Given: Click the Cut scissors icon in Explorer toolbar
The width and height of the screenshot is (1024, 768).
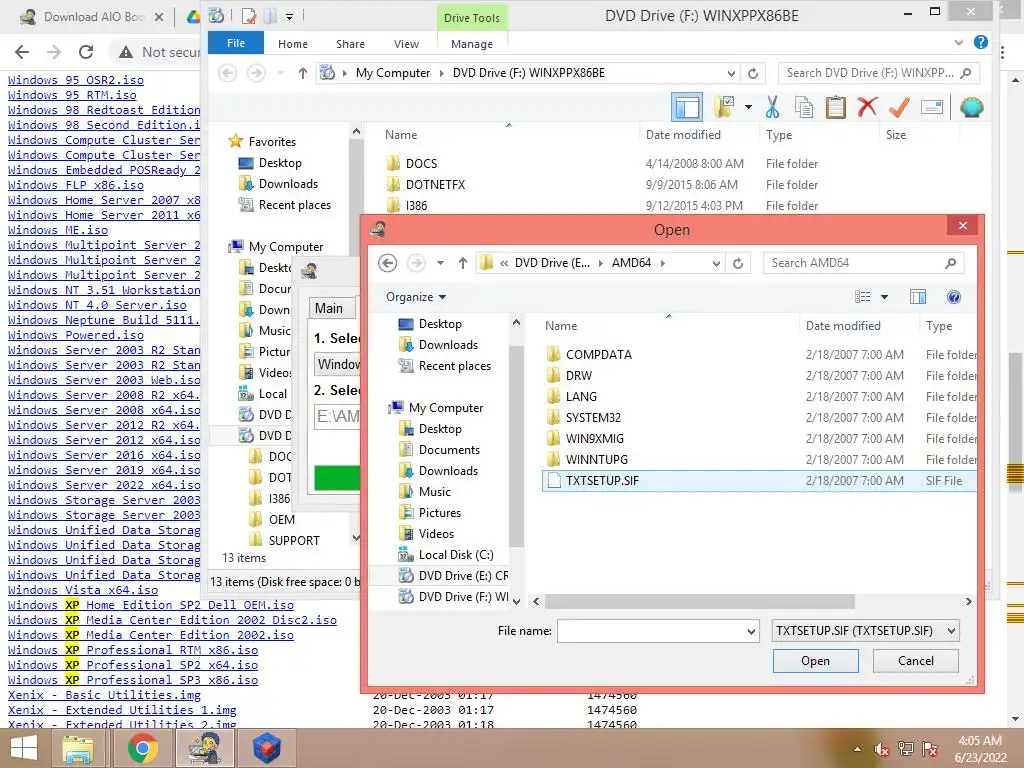Looking at the screenshot, I should pos(772,107).
